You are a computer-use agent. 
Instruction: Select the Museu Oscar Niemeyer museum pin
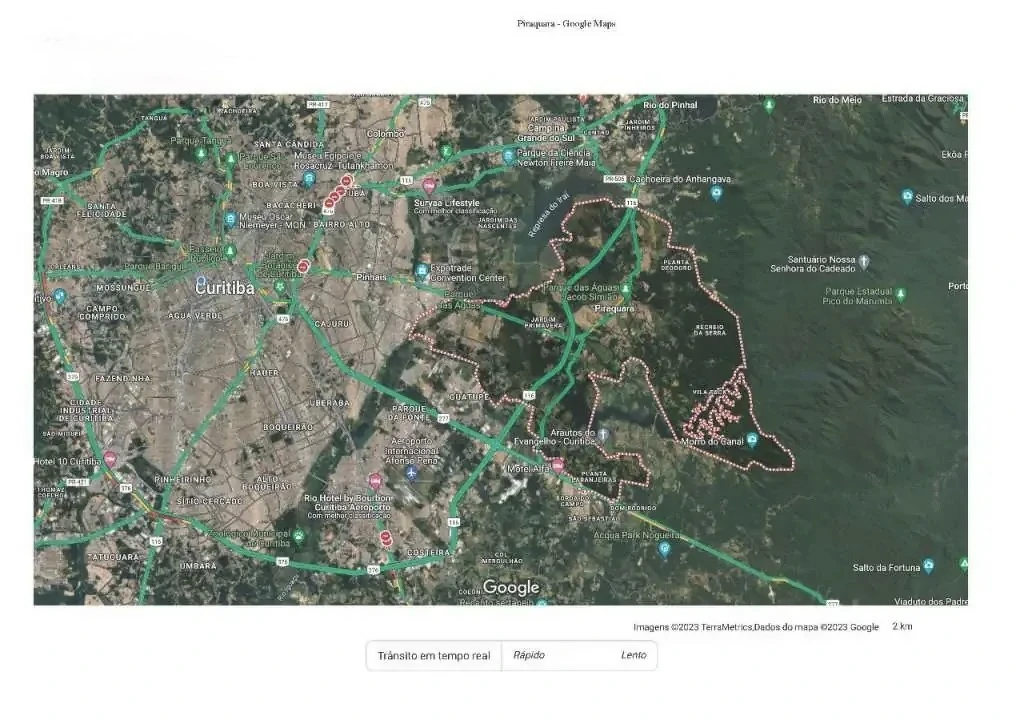coord(230,219)
